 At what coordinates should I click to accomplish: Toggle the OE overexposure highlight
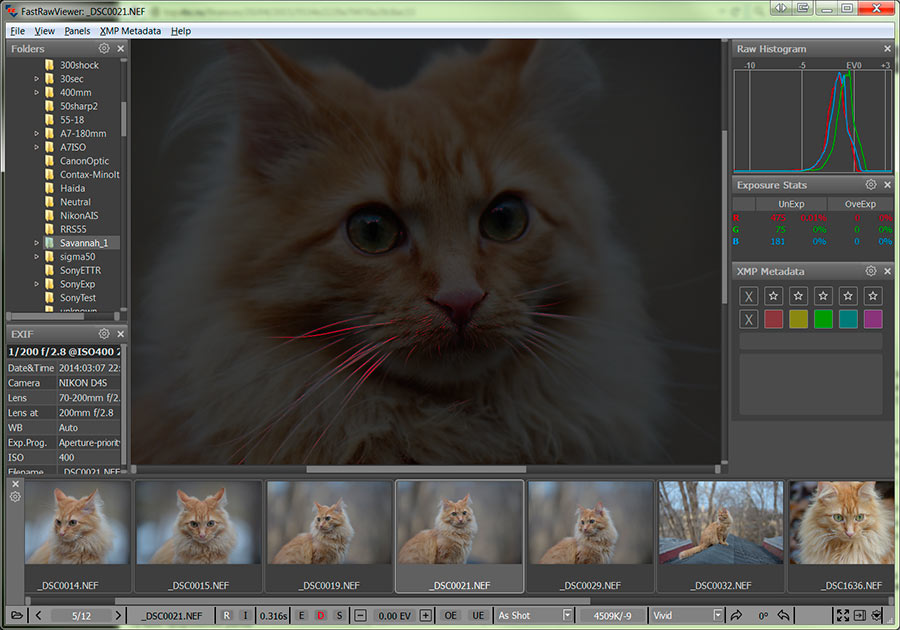[451, 615]
